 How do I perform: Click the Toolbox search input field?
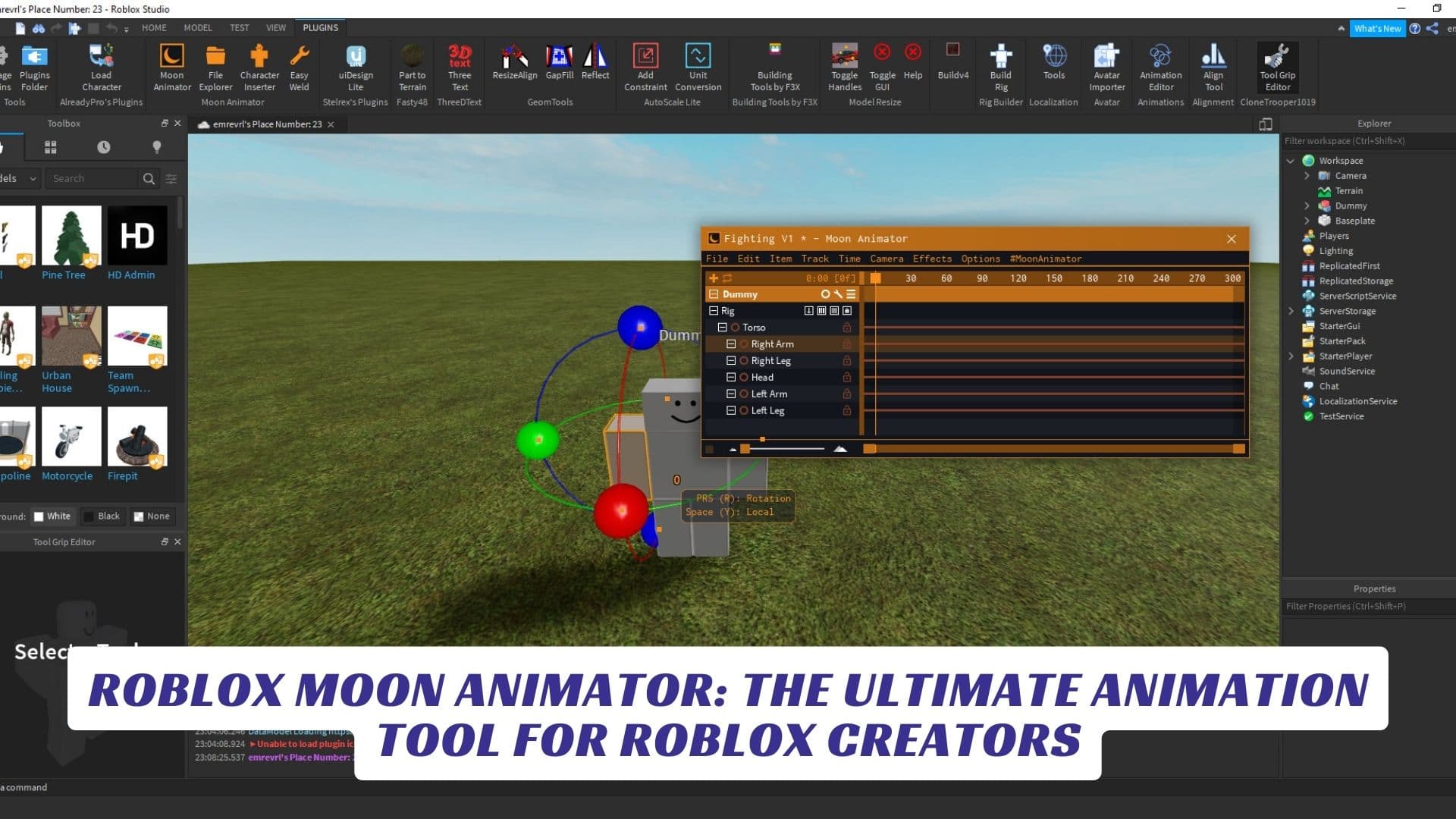(93, 179)
